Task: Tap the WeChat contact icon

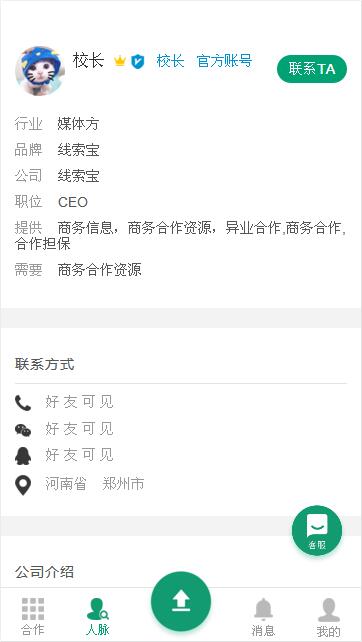Action: (x=23, y=430)
